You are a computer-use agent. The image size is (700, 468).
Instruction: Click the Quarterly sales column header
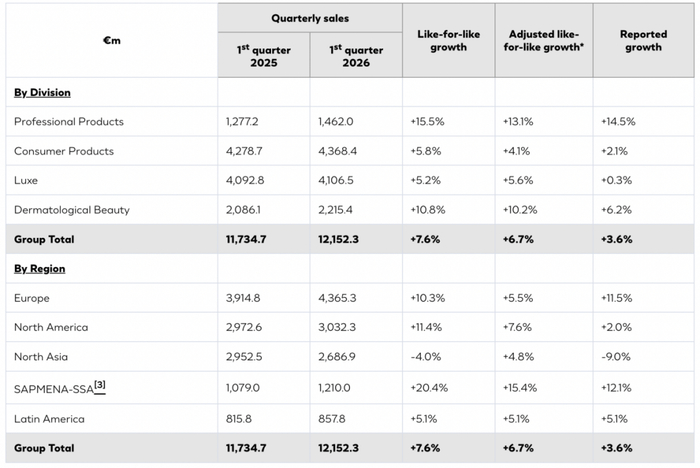(310, 18)
